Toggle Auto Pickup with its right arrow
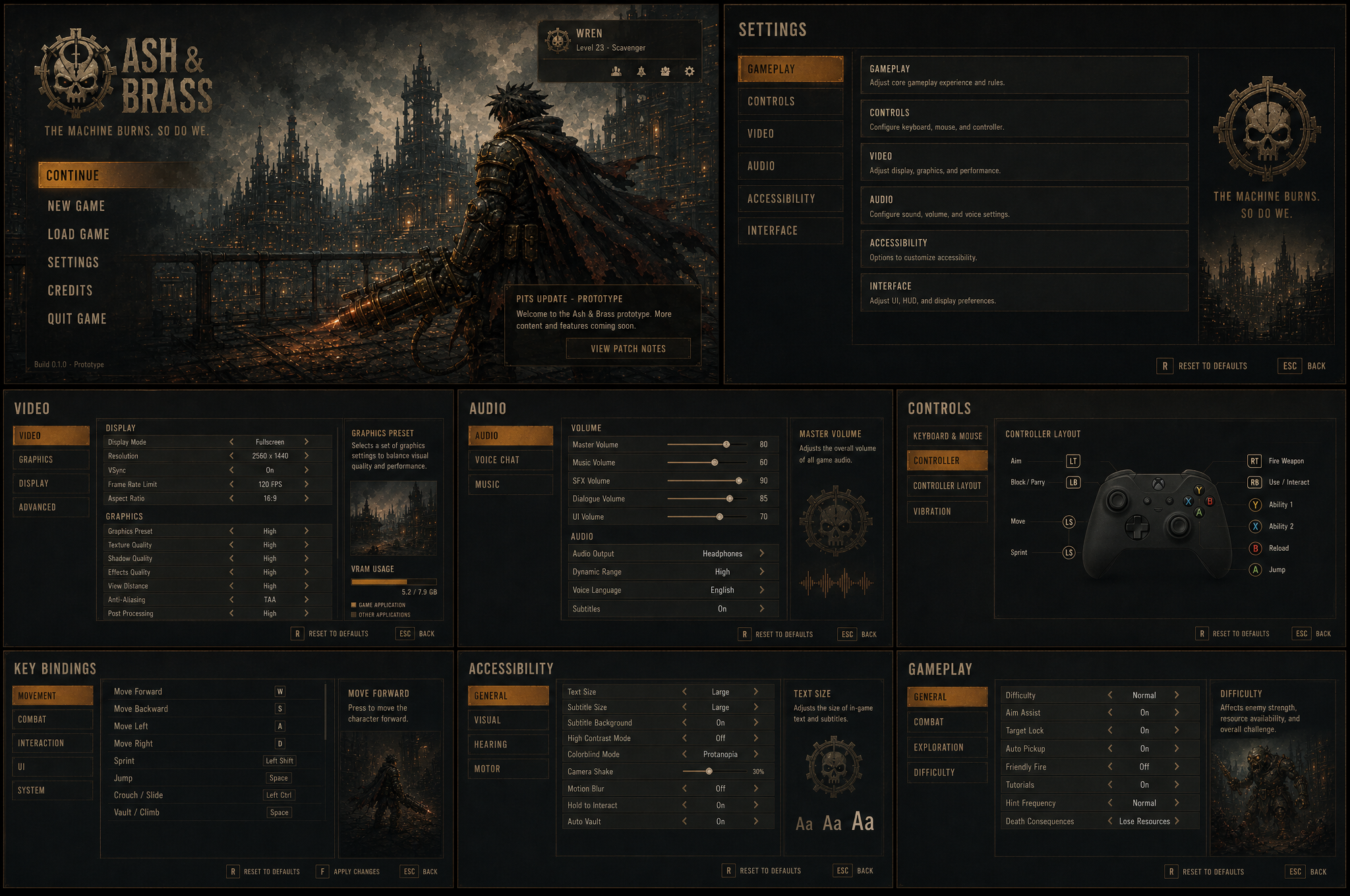 tap(1176, 748)
